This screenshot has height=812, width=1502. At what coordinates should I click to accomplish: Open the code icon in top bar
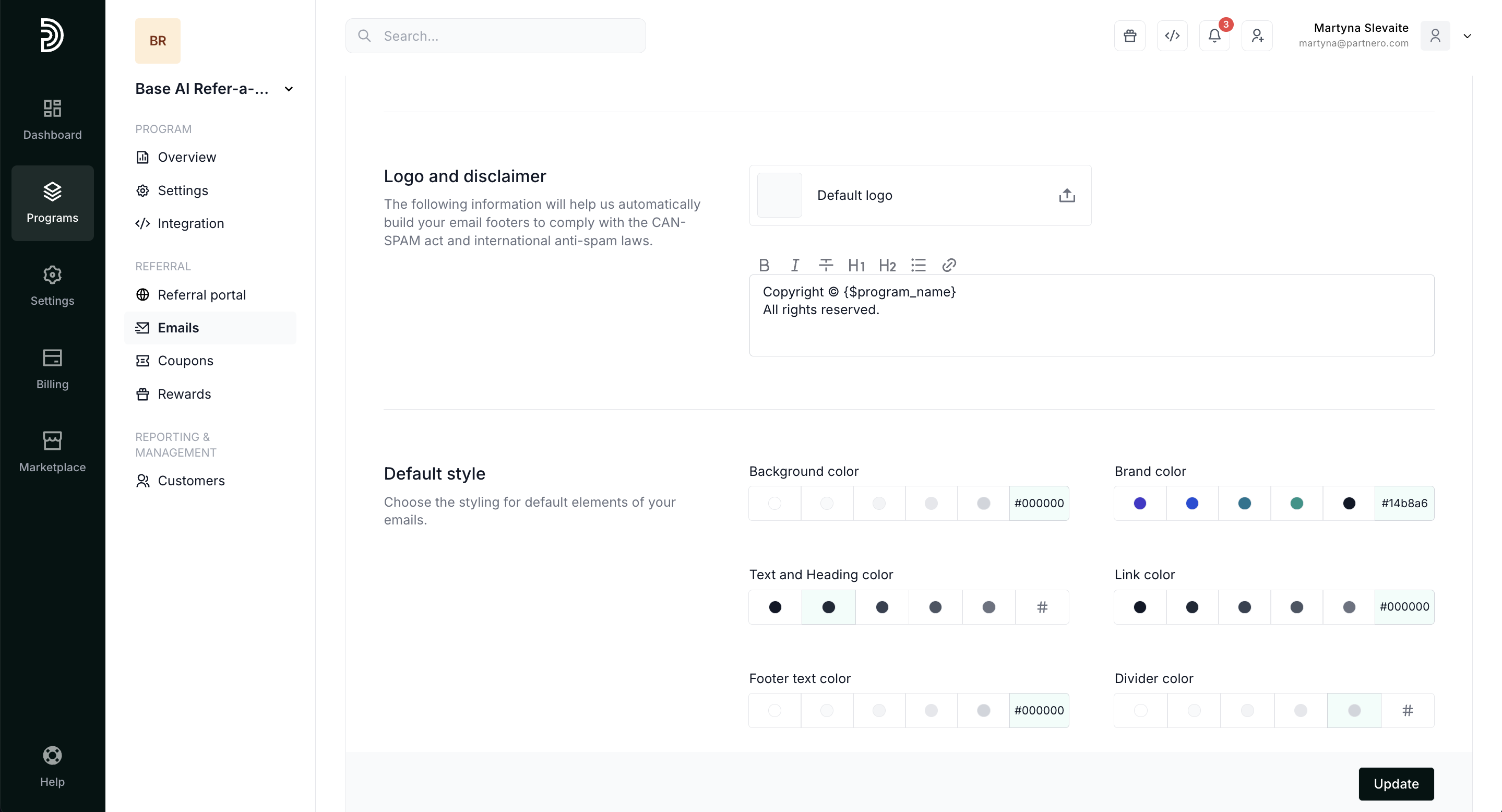(1172, 36)
